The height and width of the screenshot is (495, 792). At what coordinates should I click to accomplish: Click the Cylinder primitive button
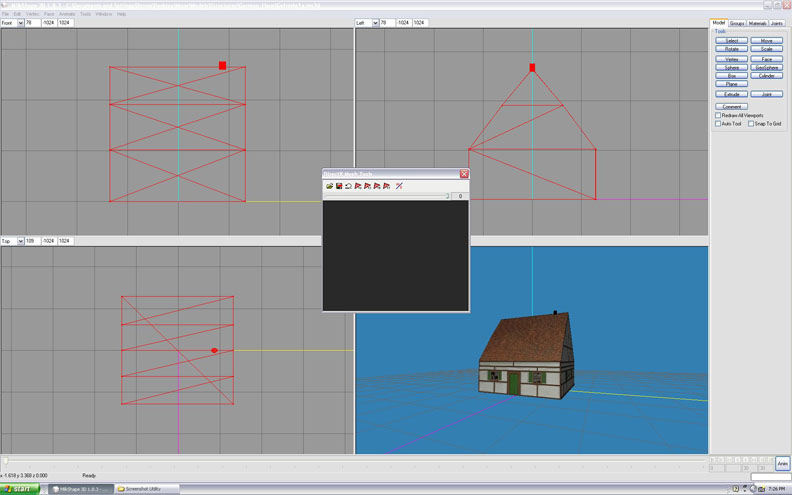pos(766,76)
